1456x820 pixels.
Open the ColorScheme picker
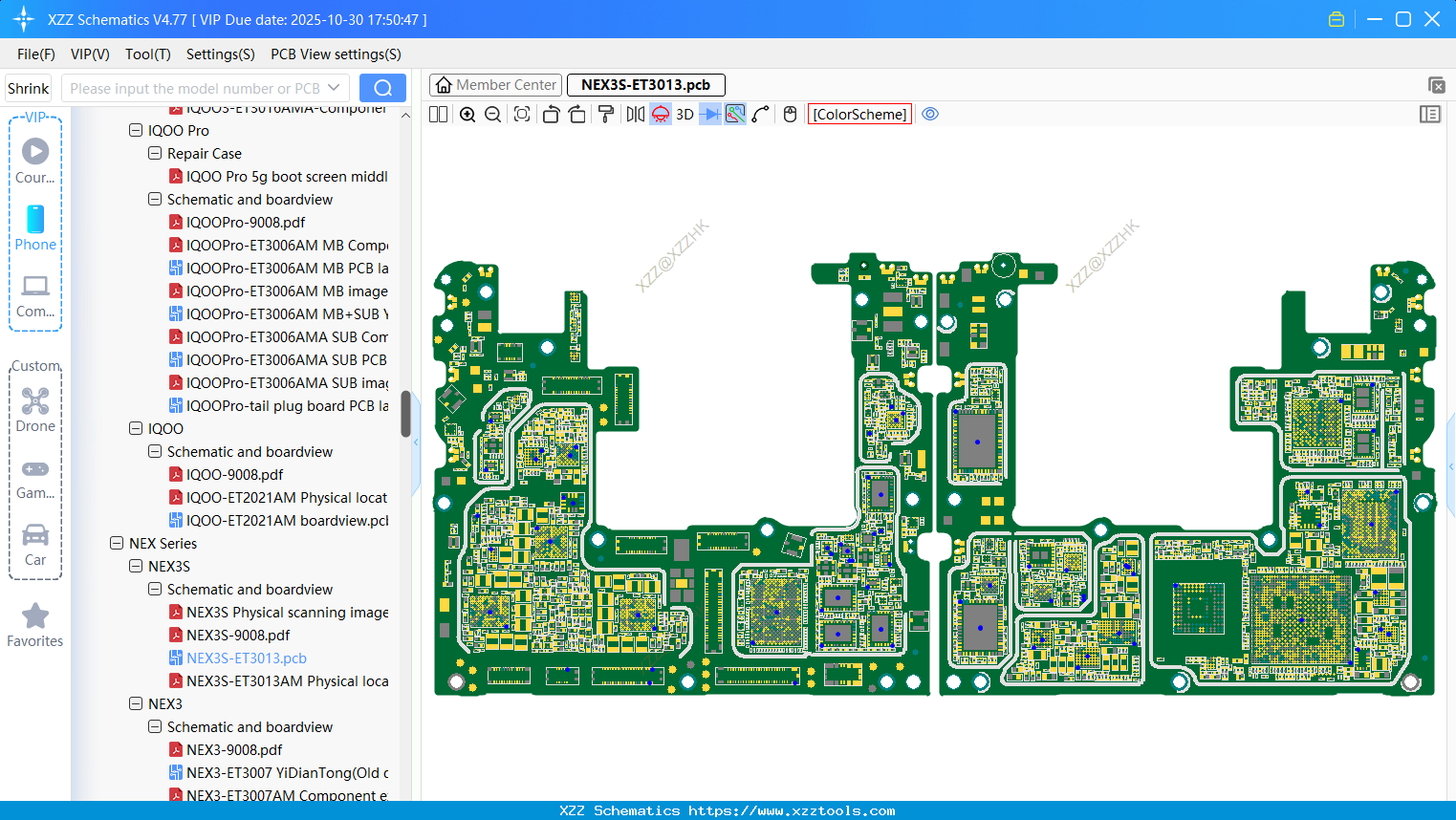[x=859, y=115]
